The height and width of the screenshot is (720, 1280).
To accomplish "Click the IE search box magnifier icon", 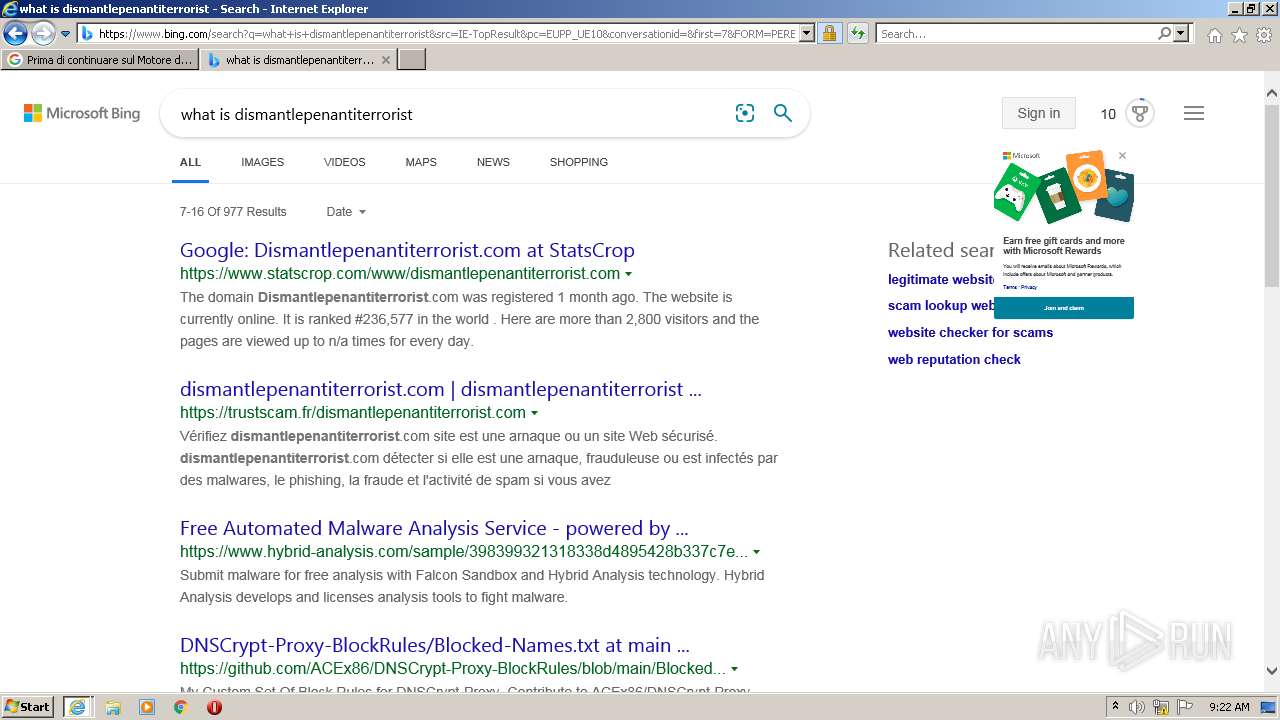I will pos(1164,33).
